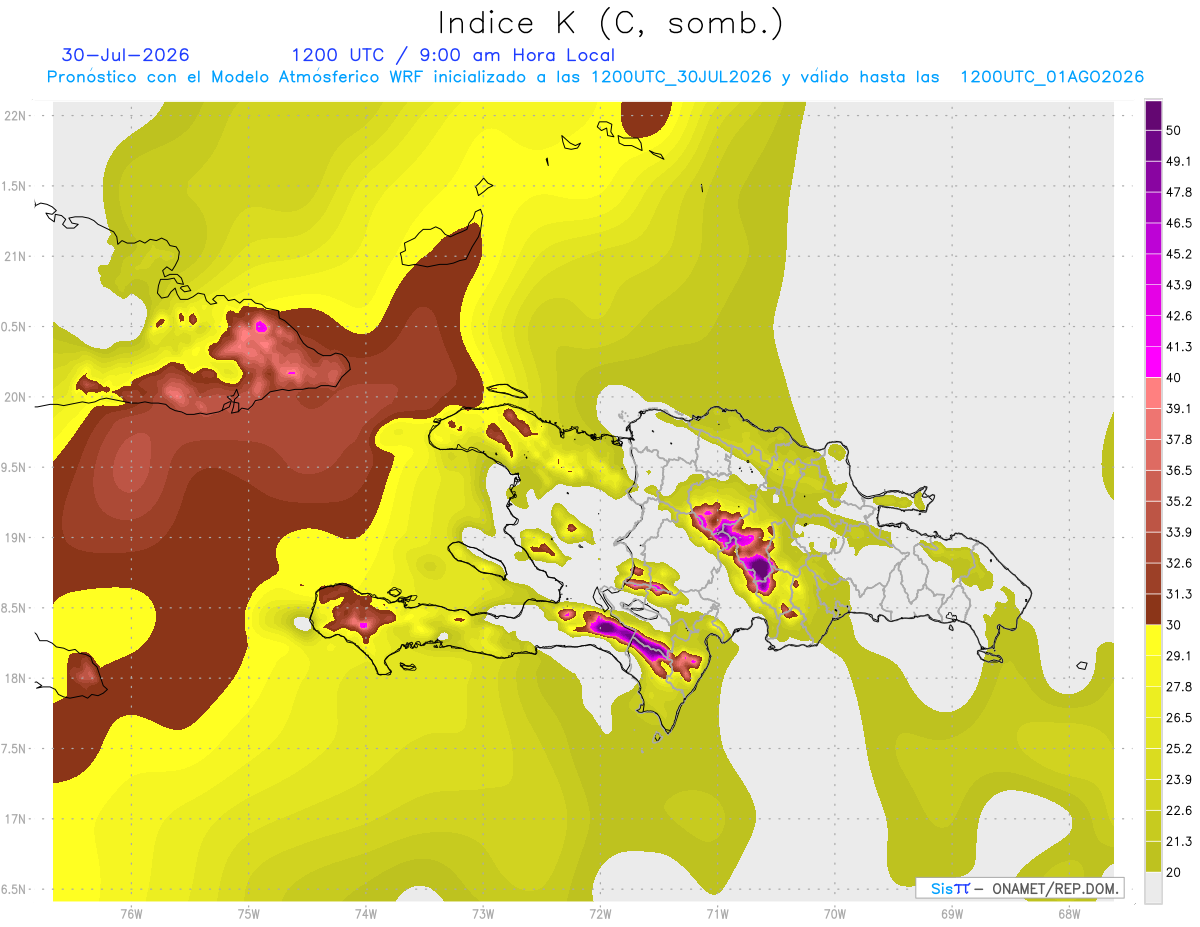This screenshot has width=1200, height=927.
Task: Click the "25.2" colorbar label
Action: 1178,749
